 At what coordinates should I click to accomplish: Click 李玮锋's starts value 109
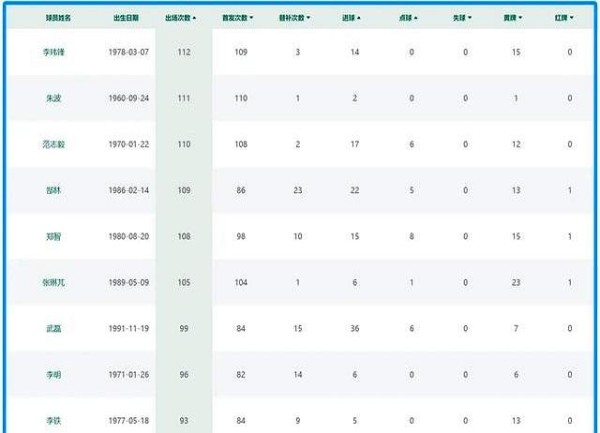click(241, 52)
